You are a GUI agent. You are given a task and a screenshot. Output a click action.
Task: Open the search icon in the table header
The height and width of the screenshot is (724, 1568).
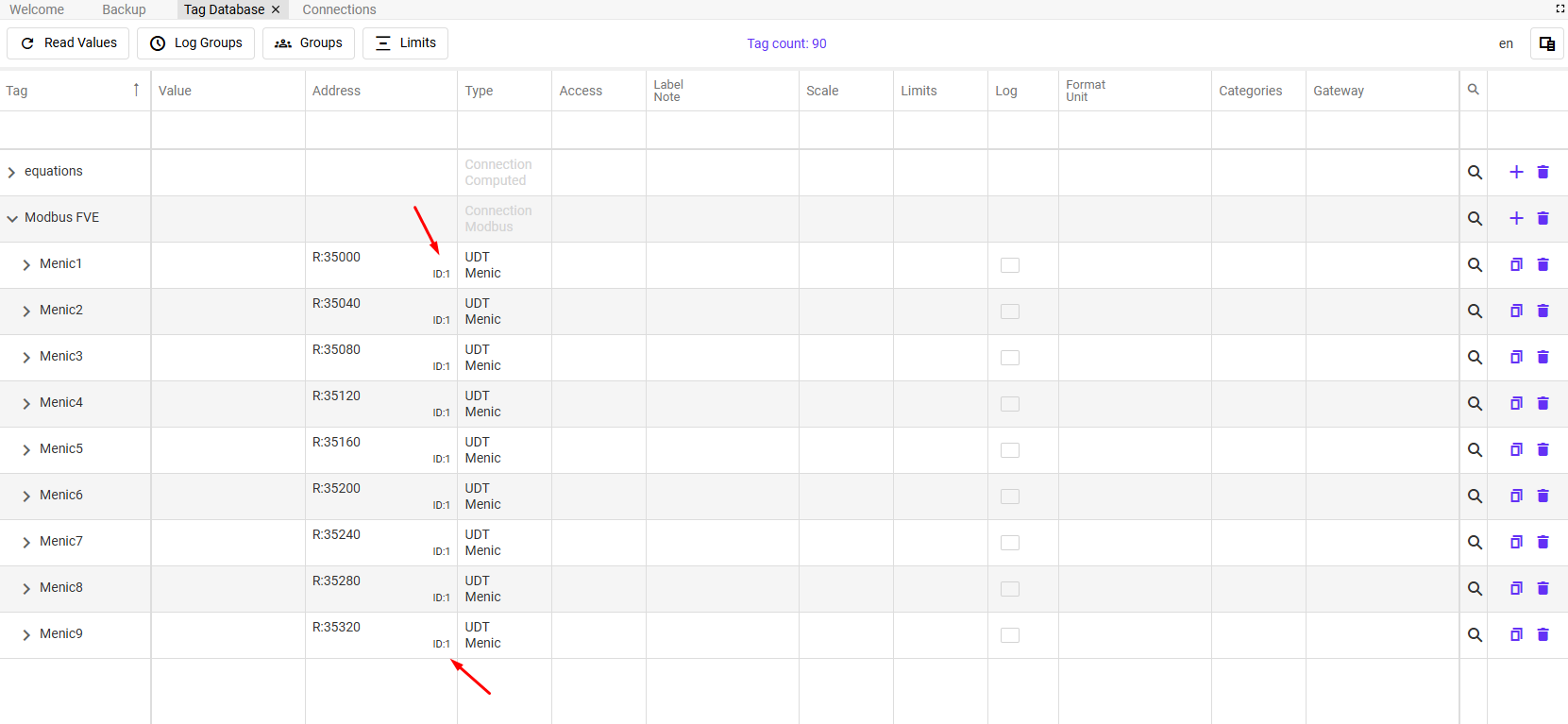[1473, 90]
